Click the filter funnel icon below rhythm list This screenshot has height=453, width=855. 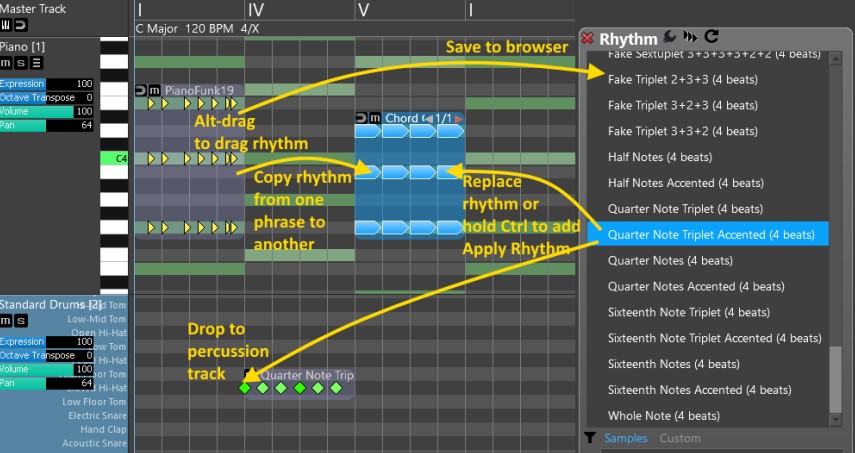pos(590,438)
